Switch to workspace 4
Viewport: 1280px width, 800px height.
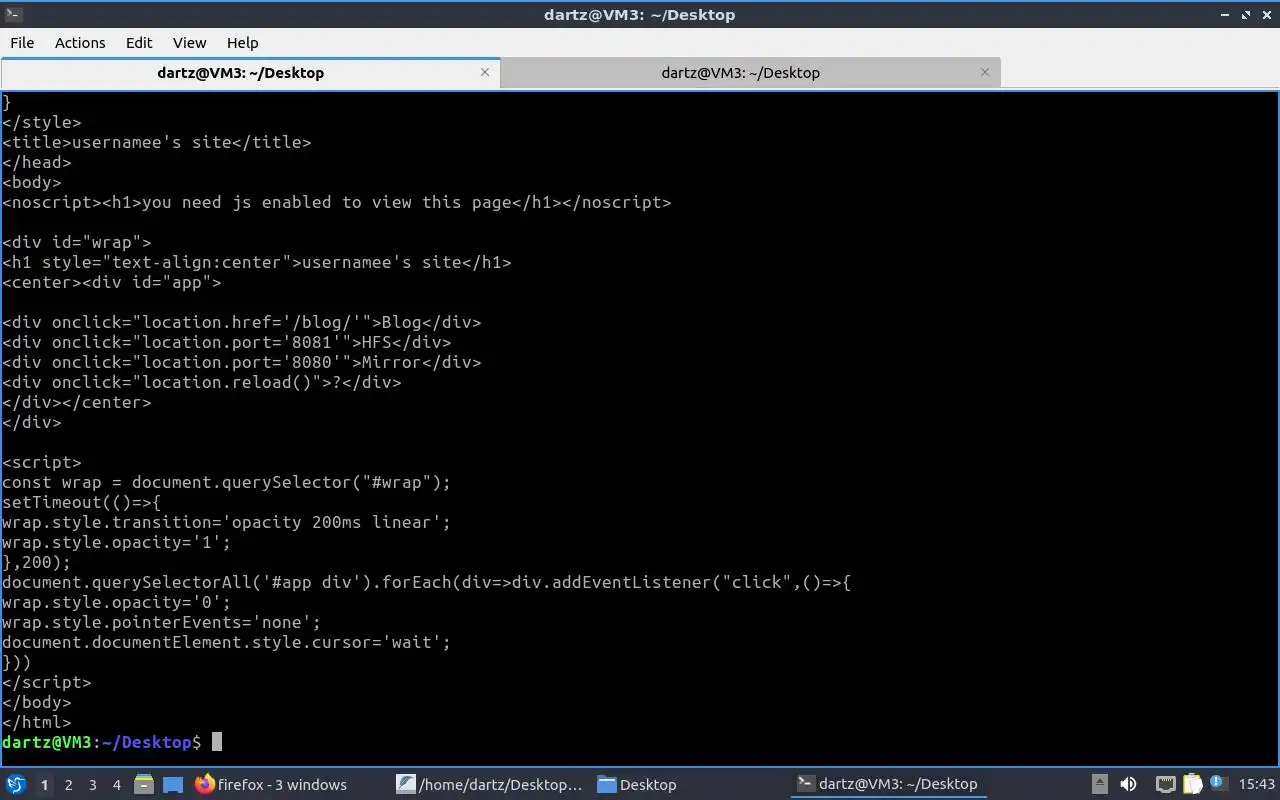116,785
